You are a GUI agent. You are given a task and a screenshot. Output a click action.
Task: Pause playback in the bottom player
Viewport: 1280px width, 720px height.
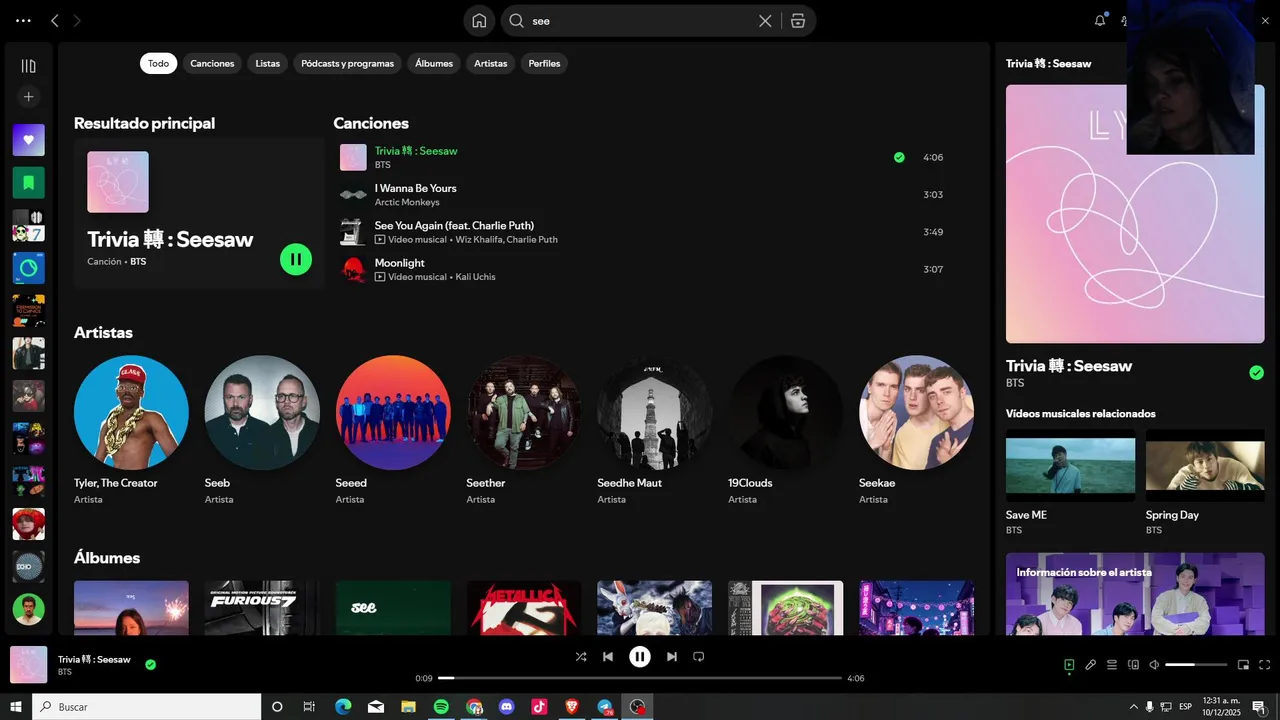640,657
